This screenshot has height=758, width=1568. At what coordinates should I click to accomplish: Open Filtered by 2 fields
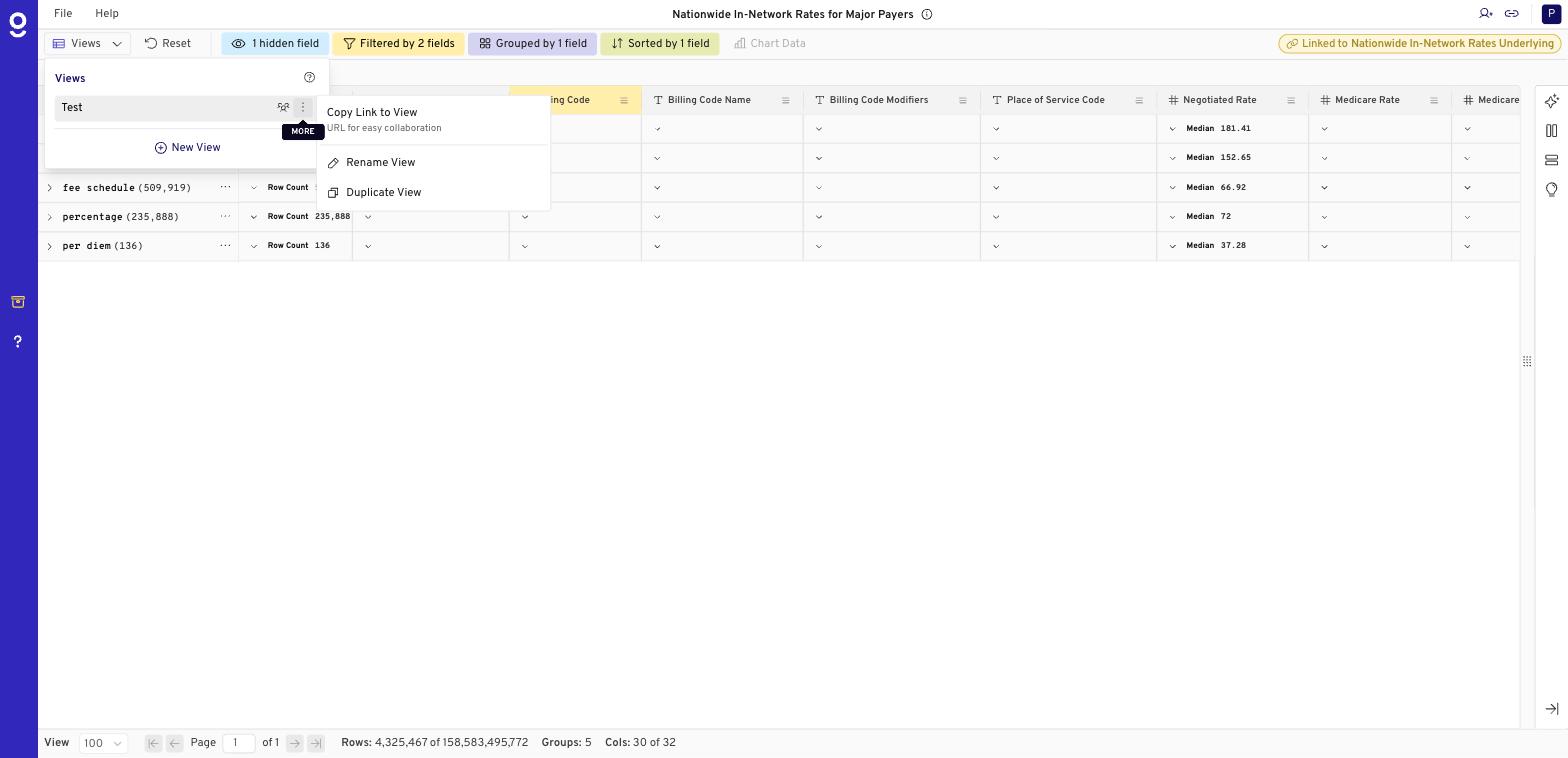(398, 44)
